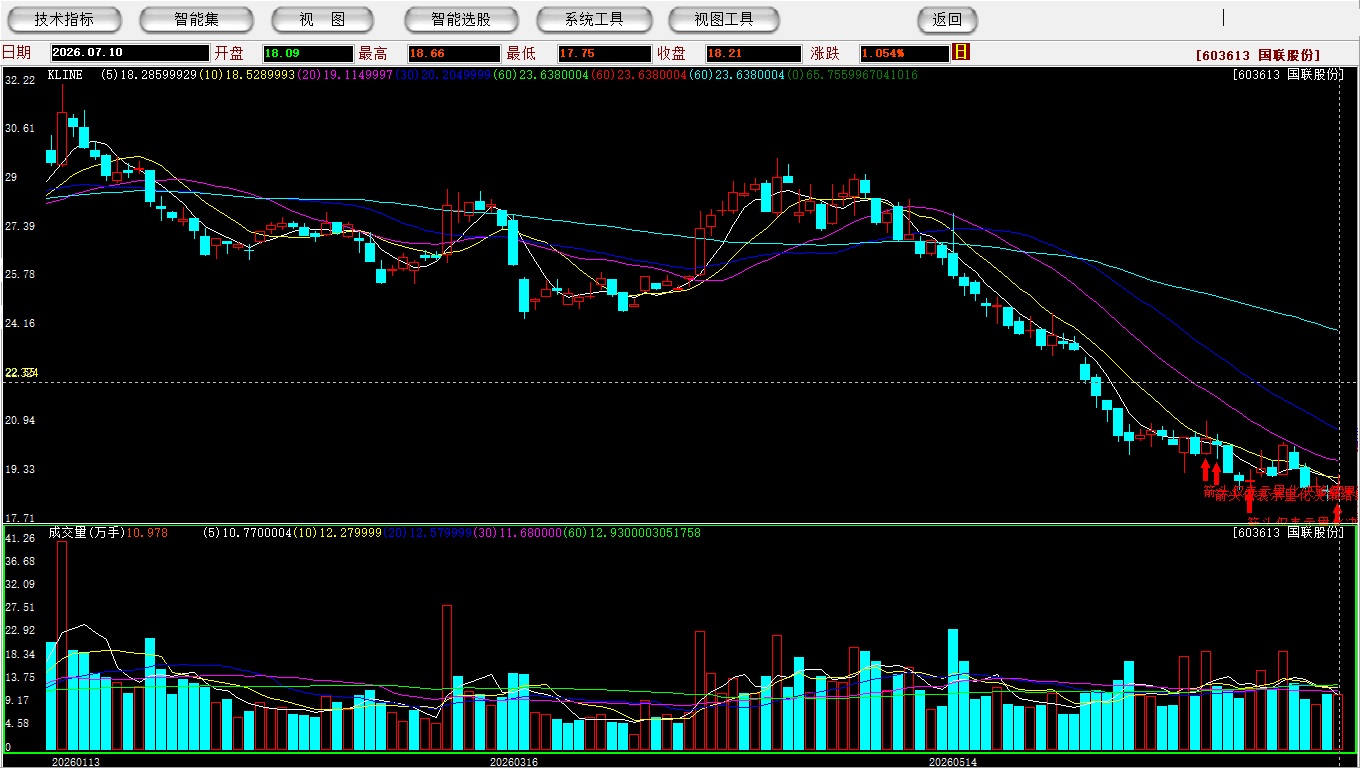Click the price axis label 24.16

tap(20, 323)
